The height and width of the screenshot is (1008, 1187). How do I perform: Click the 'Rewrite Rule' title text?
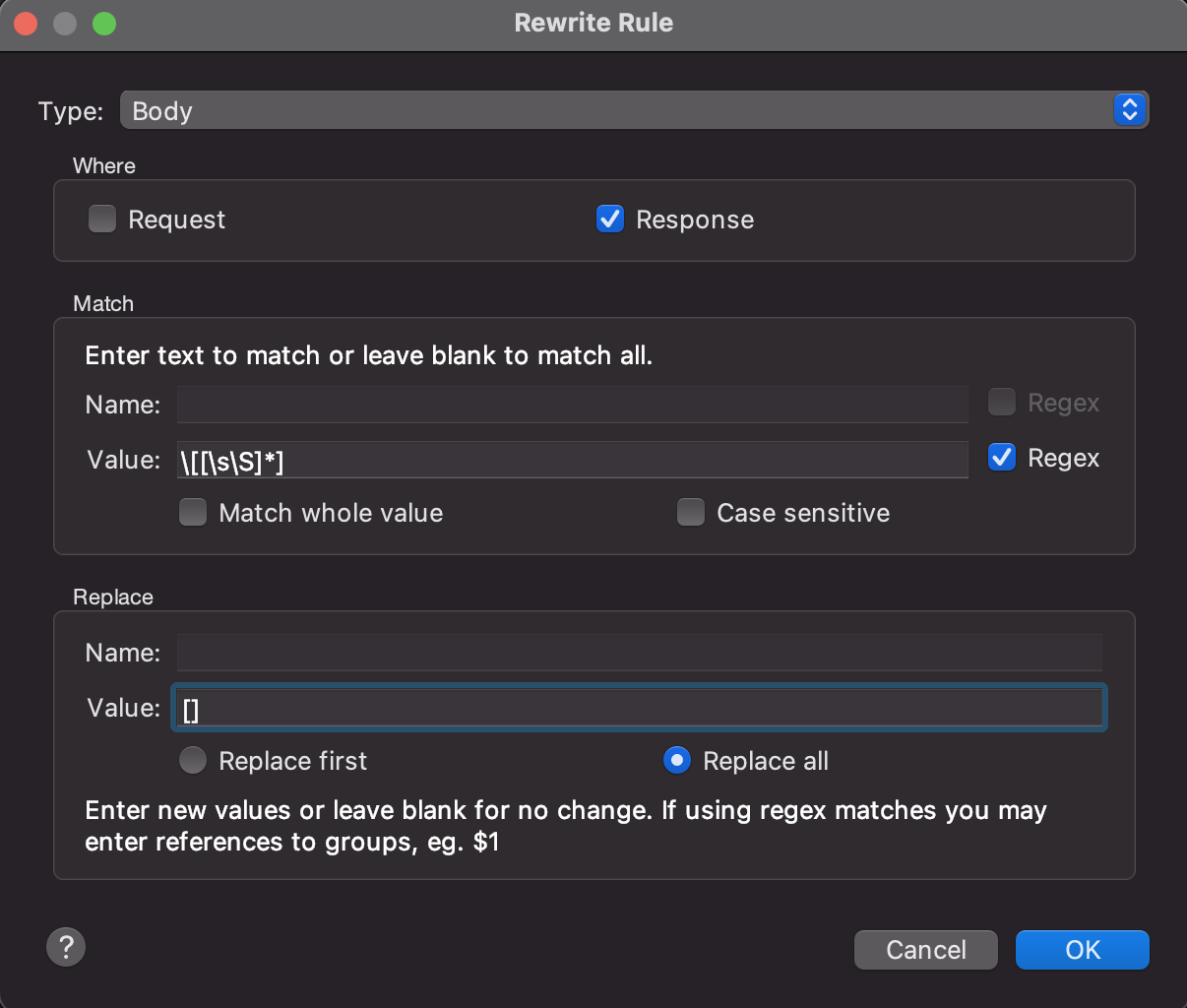point(593,23)
